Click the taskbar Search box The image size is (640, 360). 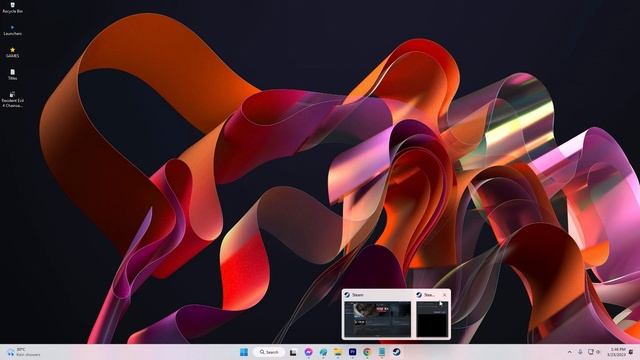click(x=269, y=352)
